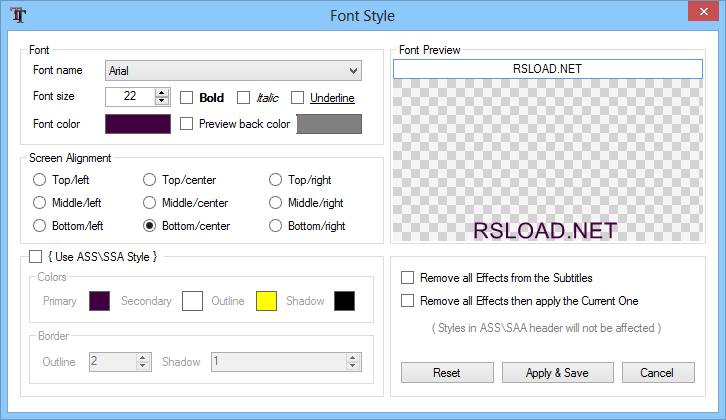Image resolution: width=726 pixels, height=420 pixels.
Task: Close the Font Style dialog
Action: [703, 12]
